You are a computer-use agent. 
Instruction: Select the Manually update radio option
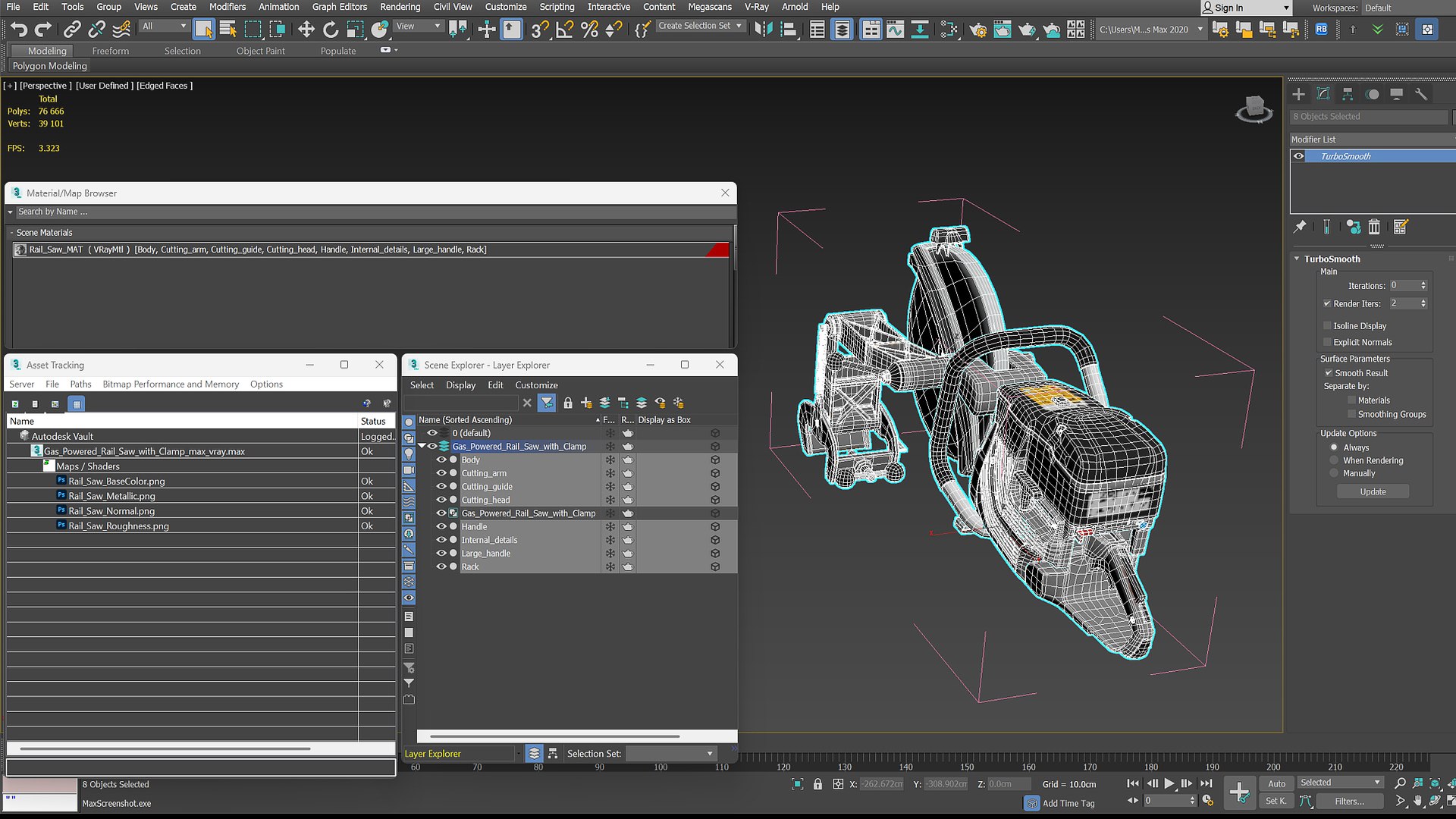click(x=1334, y=473)
